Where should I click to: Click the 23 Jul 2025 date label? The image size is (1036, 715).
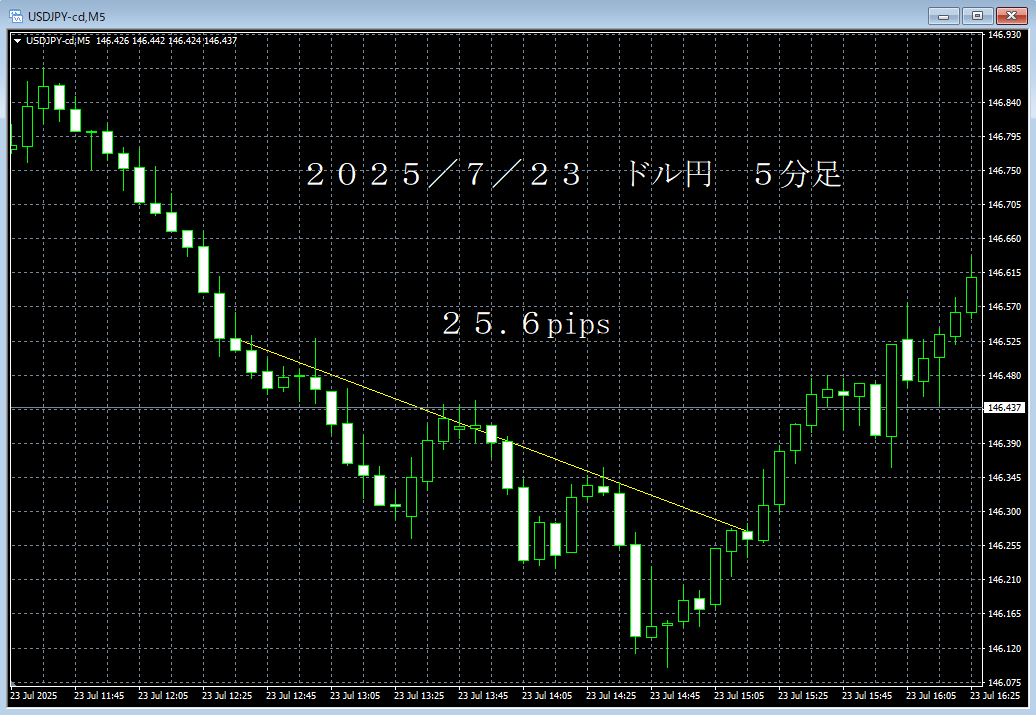pyautogui.click(x=34, y=696)
